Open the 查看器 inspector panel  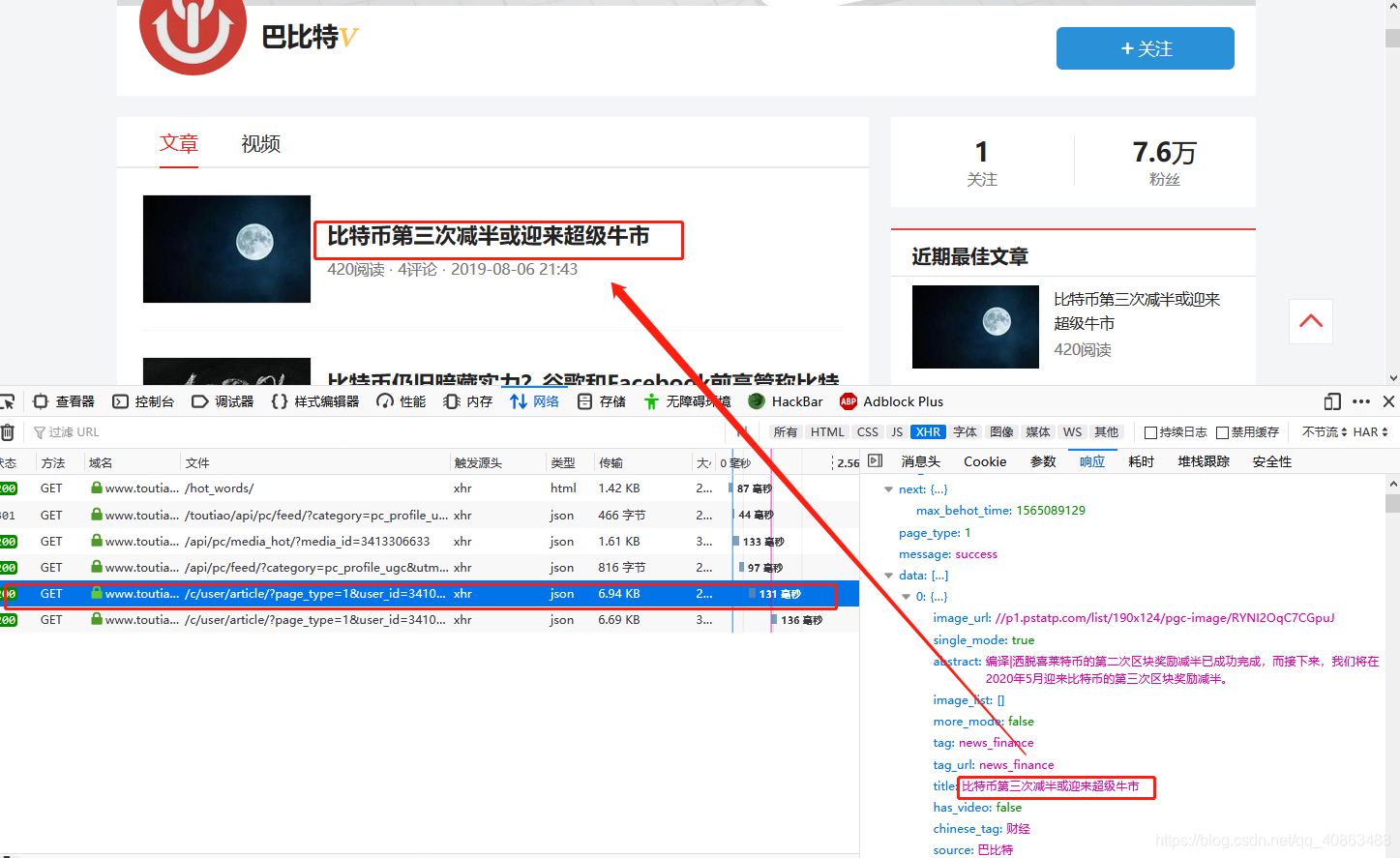(x=64, y=401)
